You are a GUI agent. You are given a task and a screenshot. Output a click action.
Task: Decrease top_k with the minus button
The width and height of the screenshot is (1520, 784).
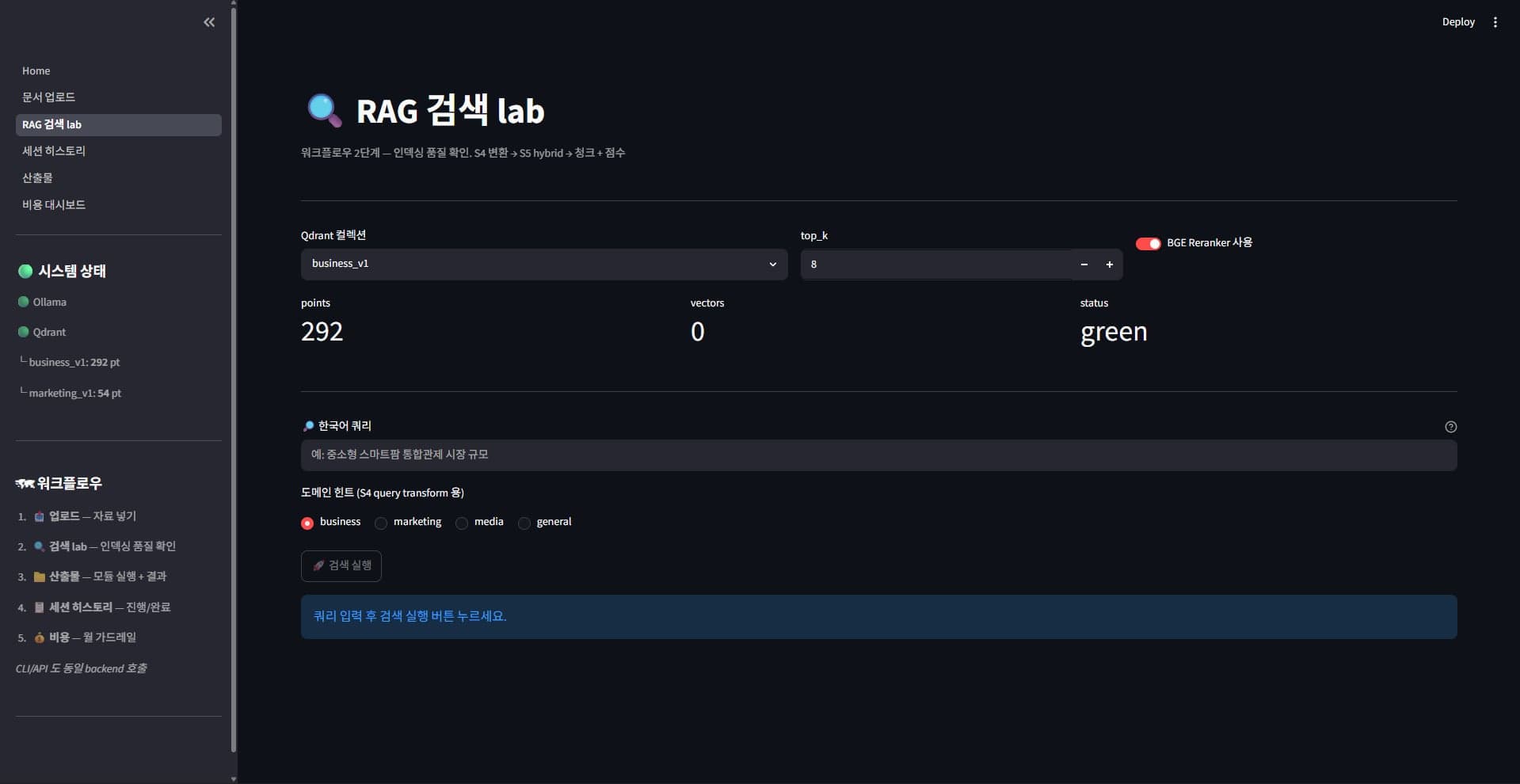1084,265
